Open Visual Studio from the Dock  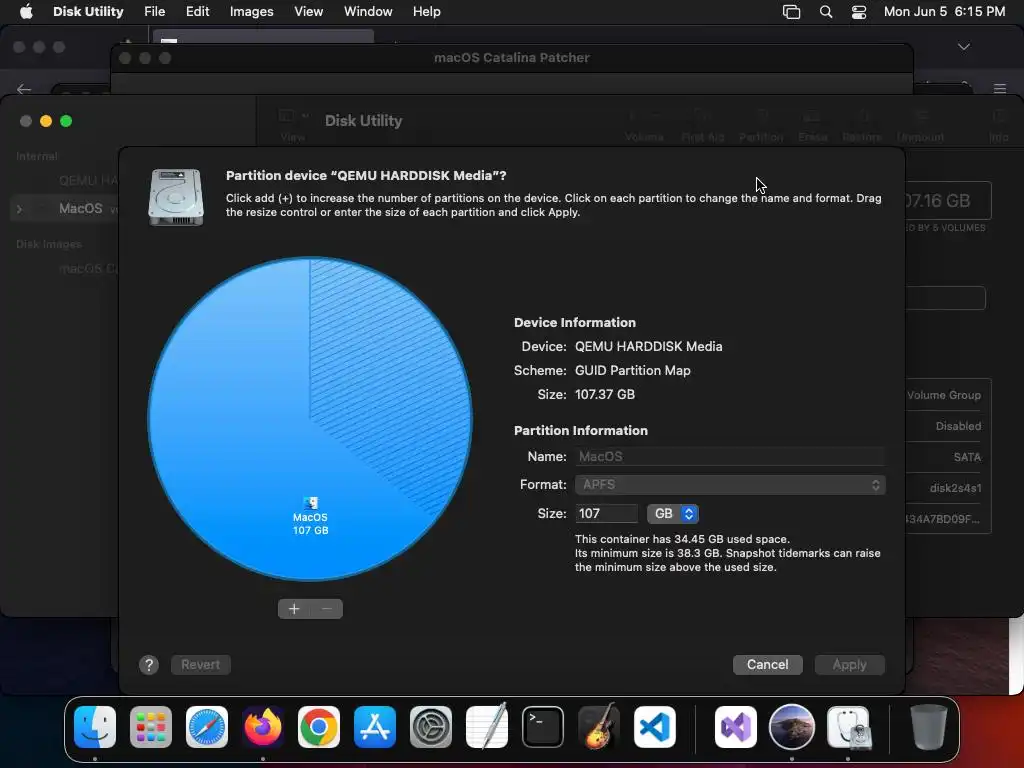click(736, 727)
